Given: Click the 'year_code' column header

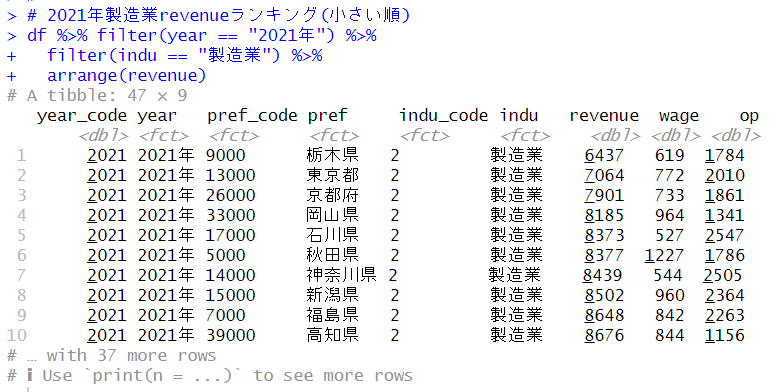Looking at the screenshot, I should click(82, 116).
